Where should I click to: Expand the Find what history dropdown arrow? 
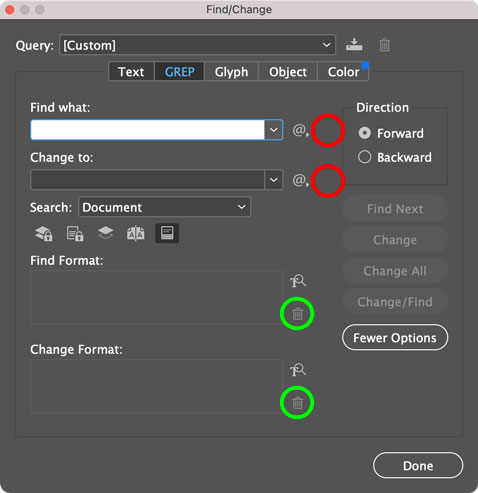(274, 130)
